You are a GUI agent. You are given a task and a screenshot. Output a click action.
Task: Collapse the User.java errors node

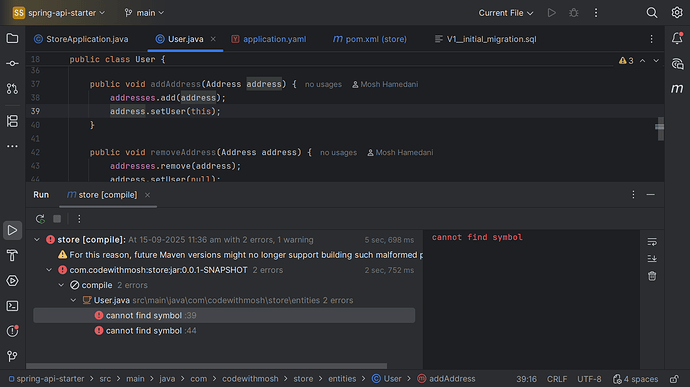73,300
